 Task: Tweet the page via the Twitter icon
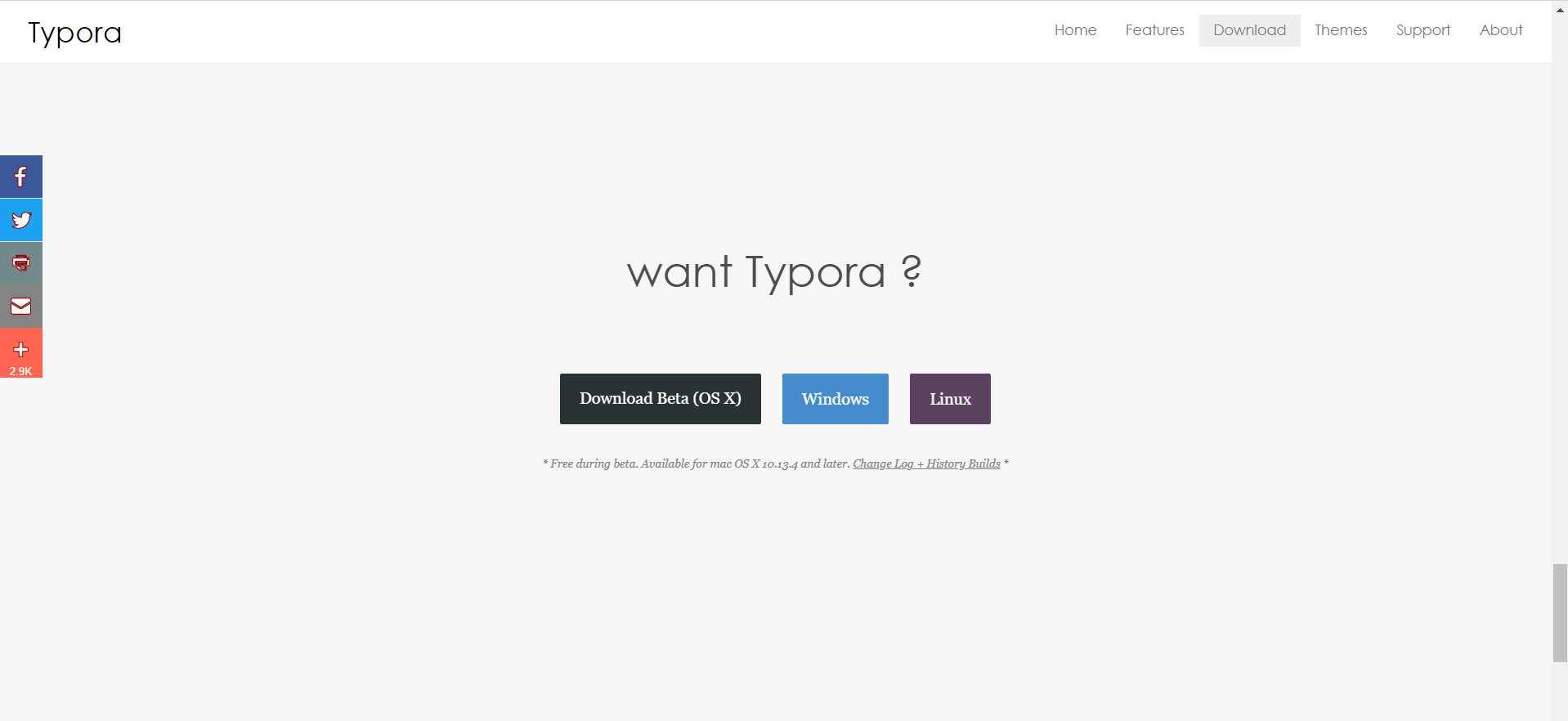21,220
